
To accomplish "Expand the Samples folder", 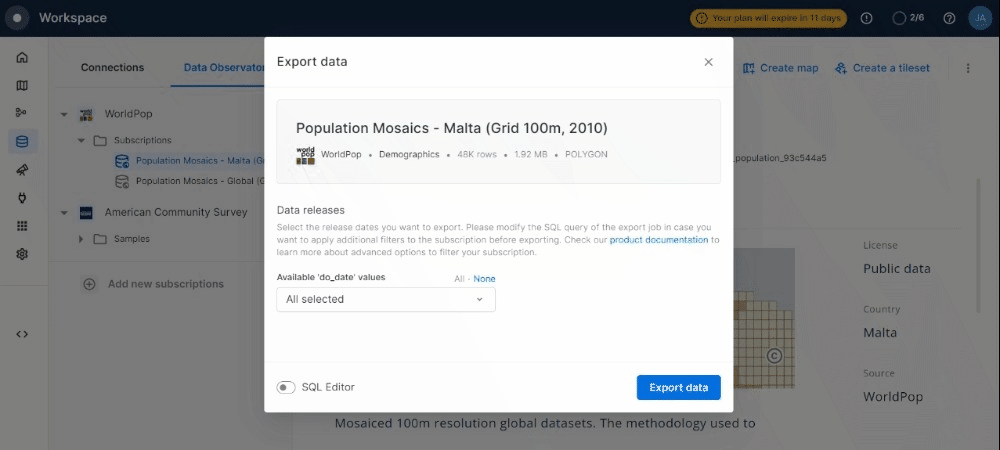I will click(x=81, y=239).
